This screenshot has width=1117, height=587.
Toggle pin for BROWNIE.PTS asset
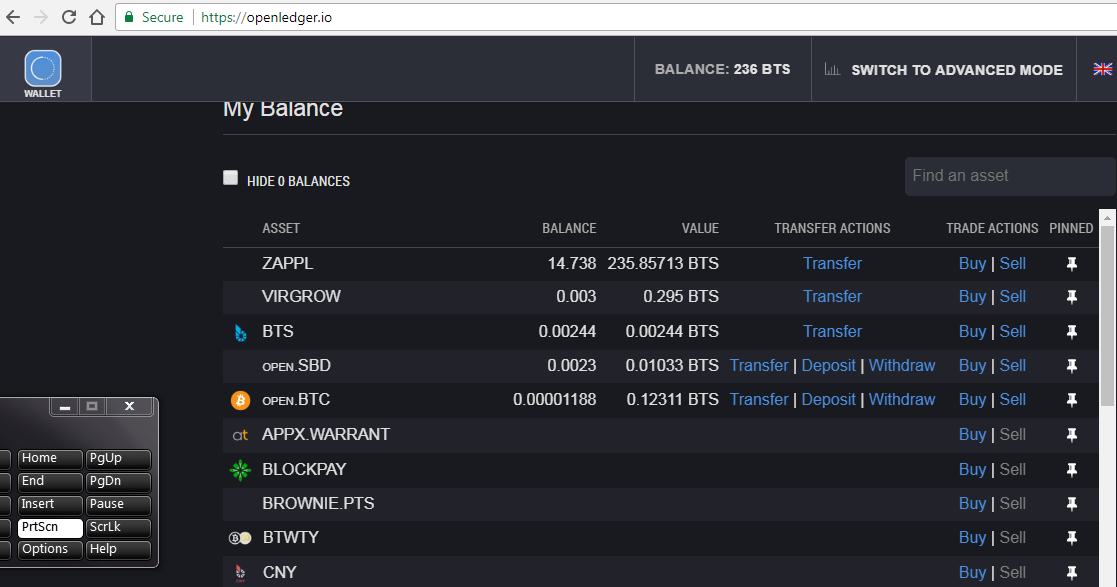pos(1071,504)
